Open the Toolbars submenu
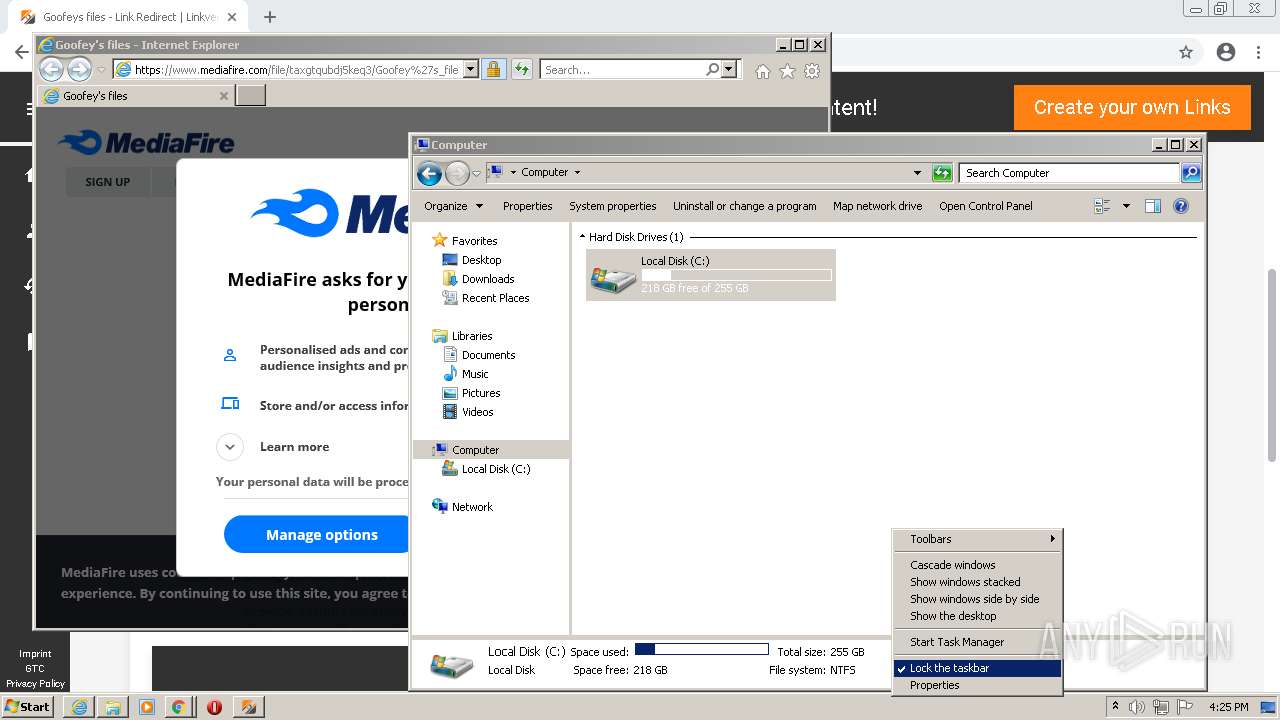1280x720 pixels. tap(978, 539)
